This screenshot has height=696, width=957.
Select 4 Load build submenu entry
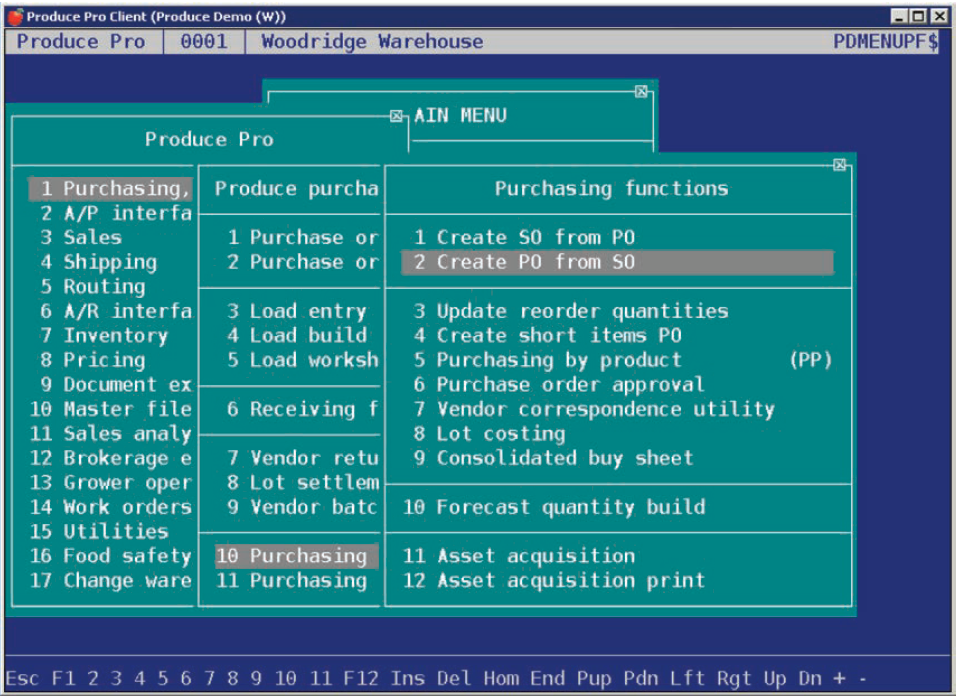pos(297,335)
